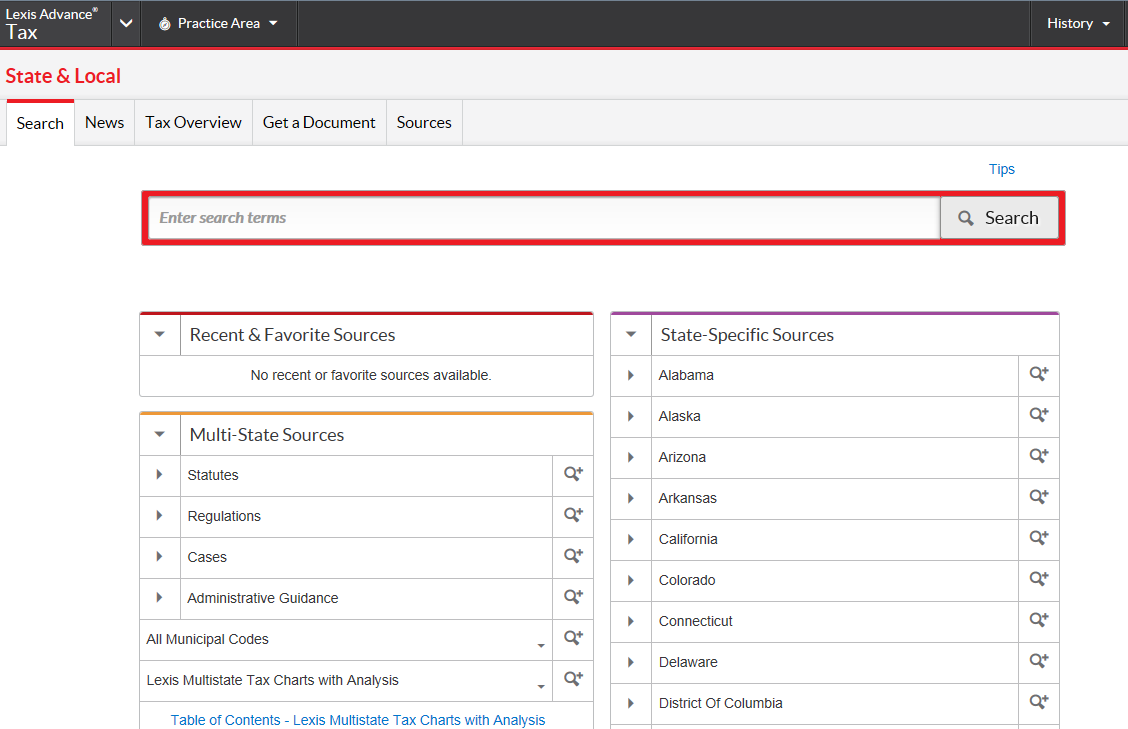
Task: Open the Get a Document tab
Action: (319, 122)
